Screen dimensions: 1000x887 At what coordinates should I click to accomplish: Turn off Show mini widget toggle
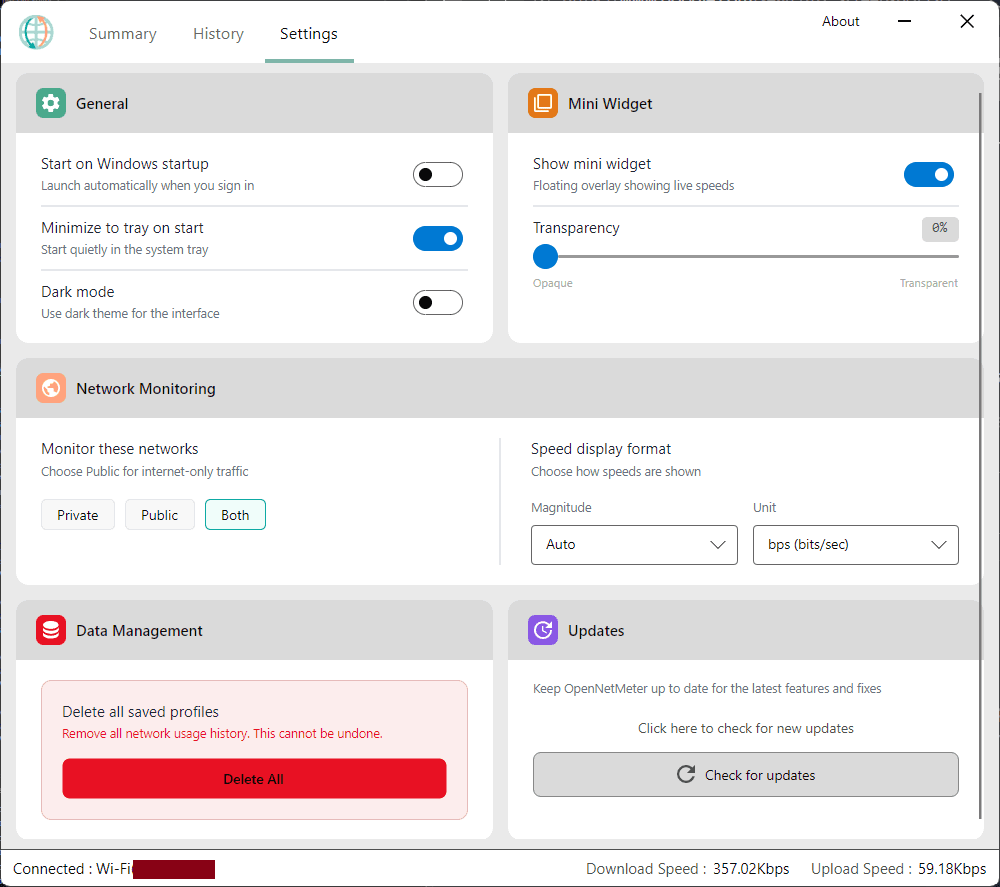[929, 174]
